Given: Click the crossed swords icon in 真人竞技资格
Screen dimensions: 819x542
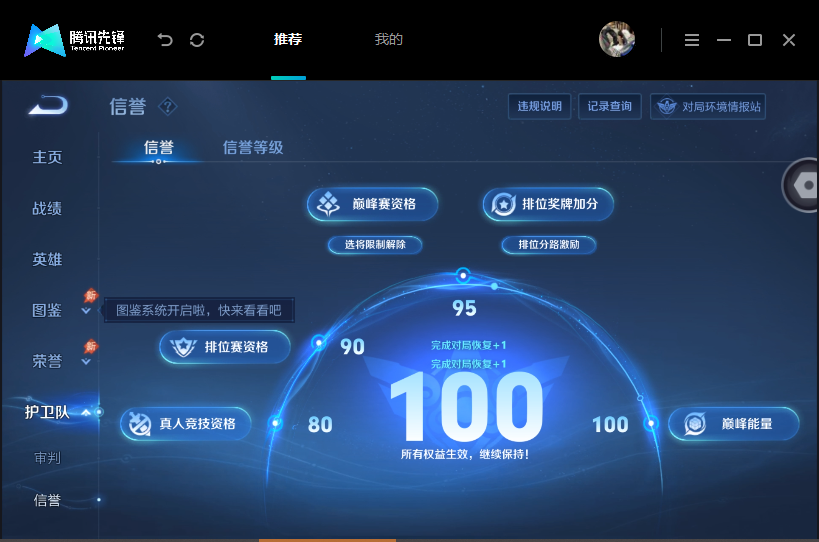Looking at the screenshot, I should (x=140, y=424).
